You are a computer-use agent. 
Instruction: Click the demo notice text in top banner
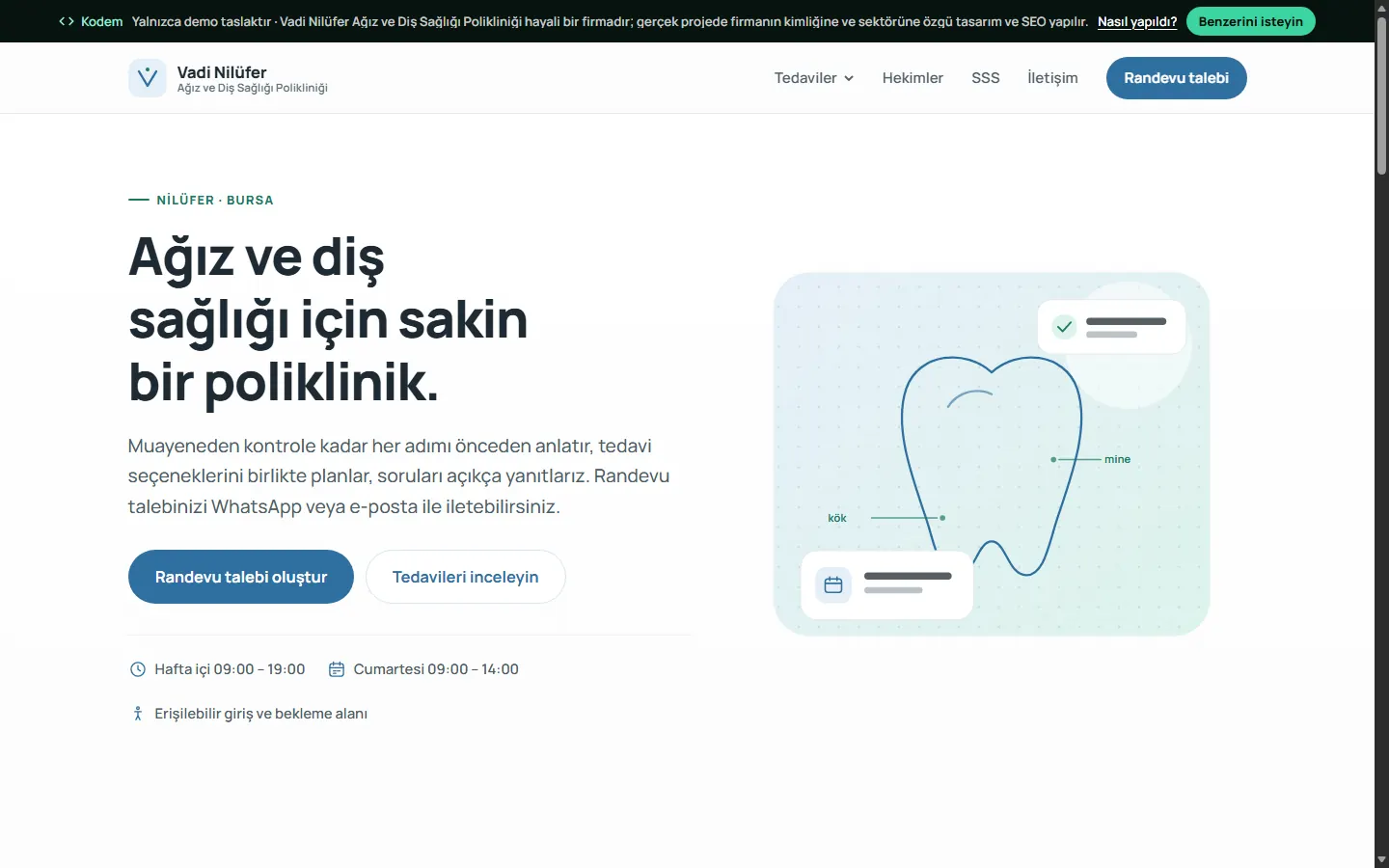[610, 21]
